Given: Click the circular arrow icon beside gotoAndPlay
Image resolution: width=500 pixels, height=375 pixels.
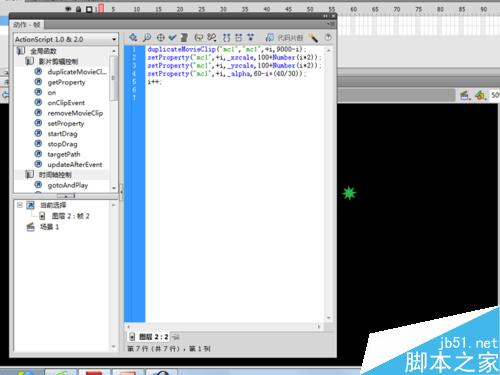Looking at the screenshot, I should click(x=38, y=185).
